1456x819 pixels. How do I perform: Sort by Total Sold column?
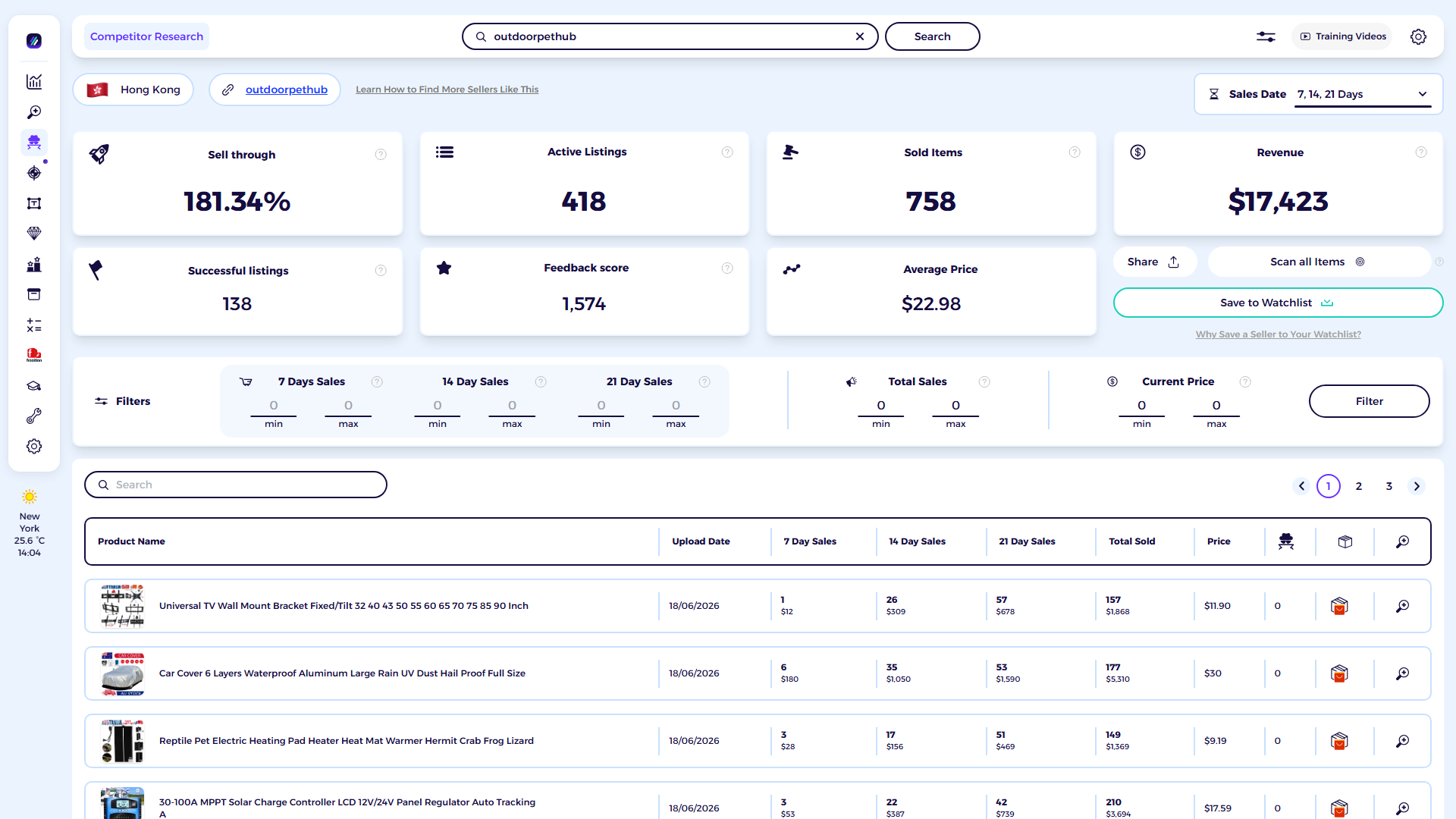[1132, 541]
